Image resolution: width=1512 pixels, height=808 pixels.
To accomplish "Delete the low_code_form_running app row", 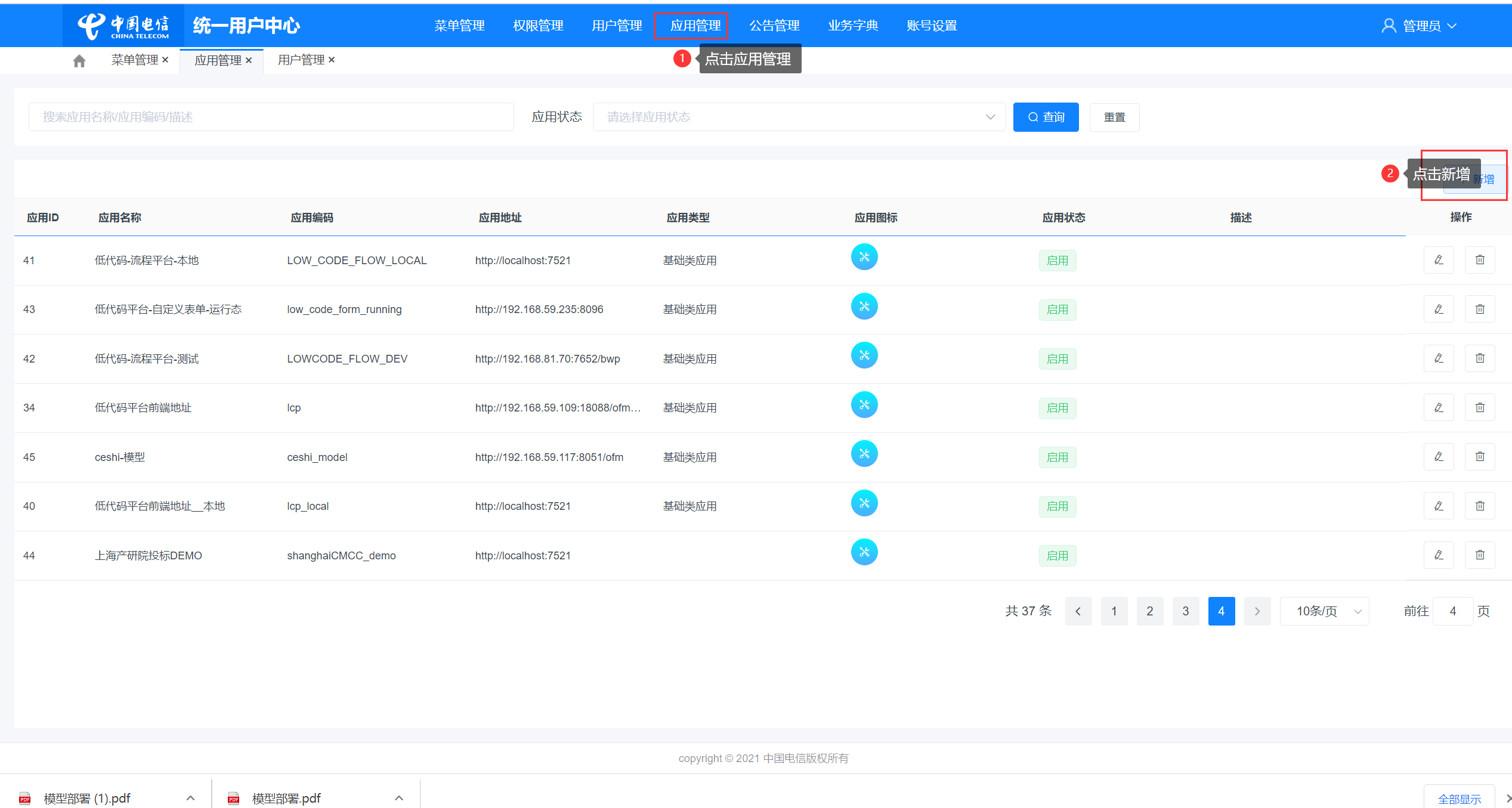I will [x=1480, y=309].
